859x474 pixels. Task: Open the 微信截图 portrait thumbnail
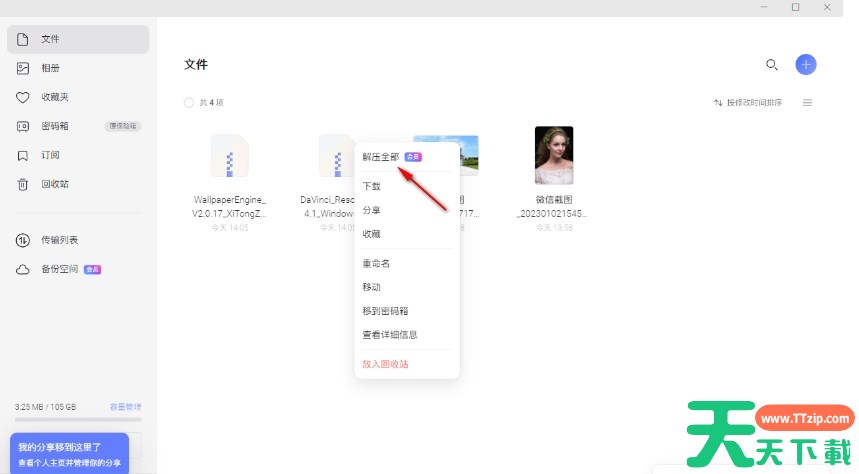554,155
